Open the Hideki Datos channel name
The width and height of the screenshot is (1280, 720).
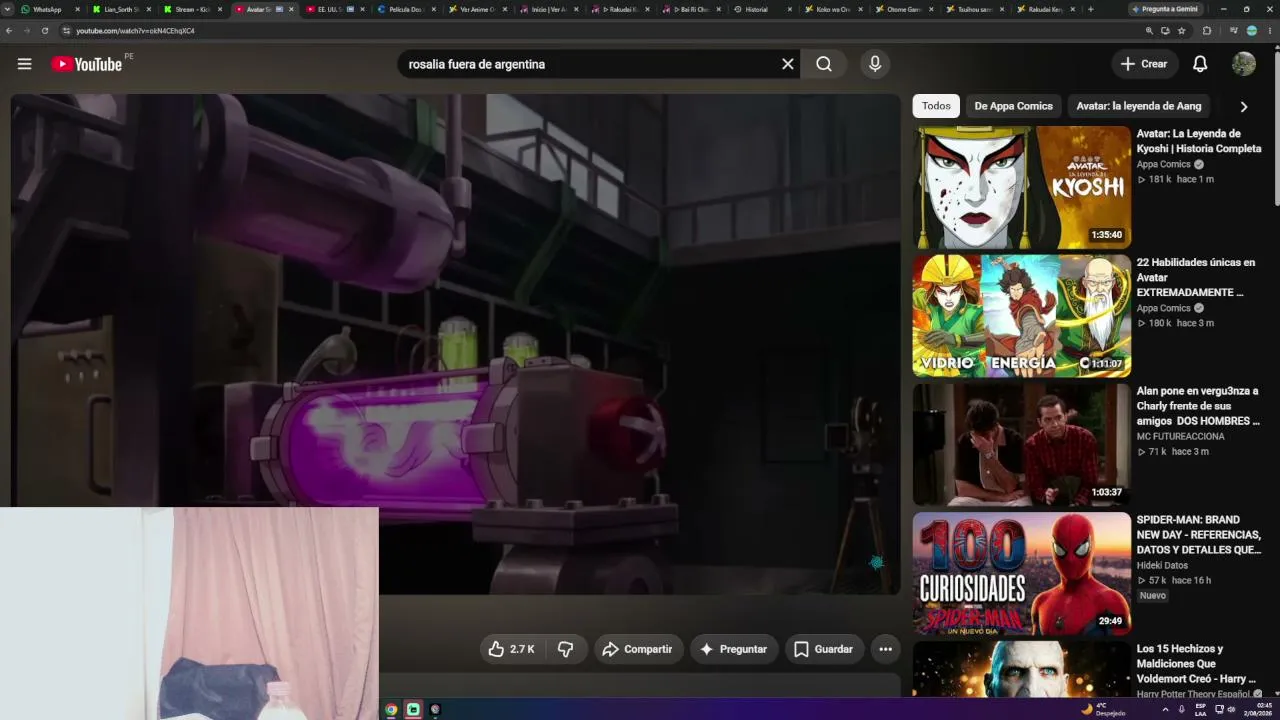(1161, 565)
